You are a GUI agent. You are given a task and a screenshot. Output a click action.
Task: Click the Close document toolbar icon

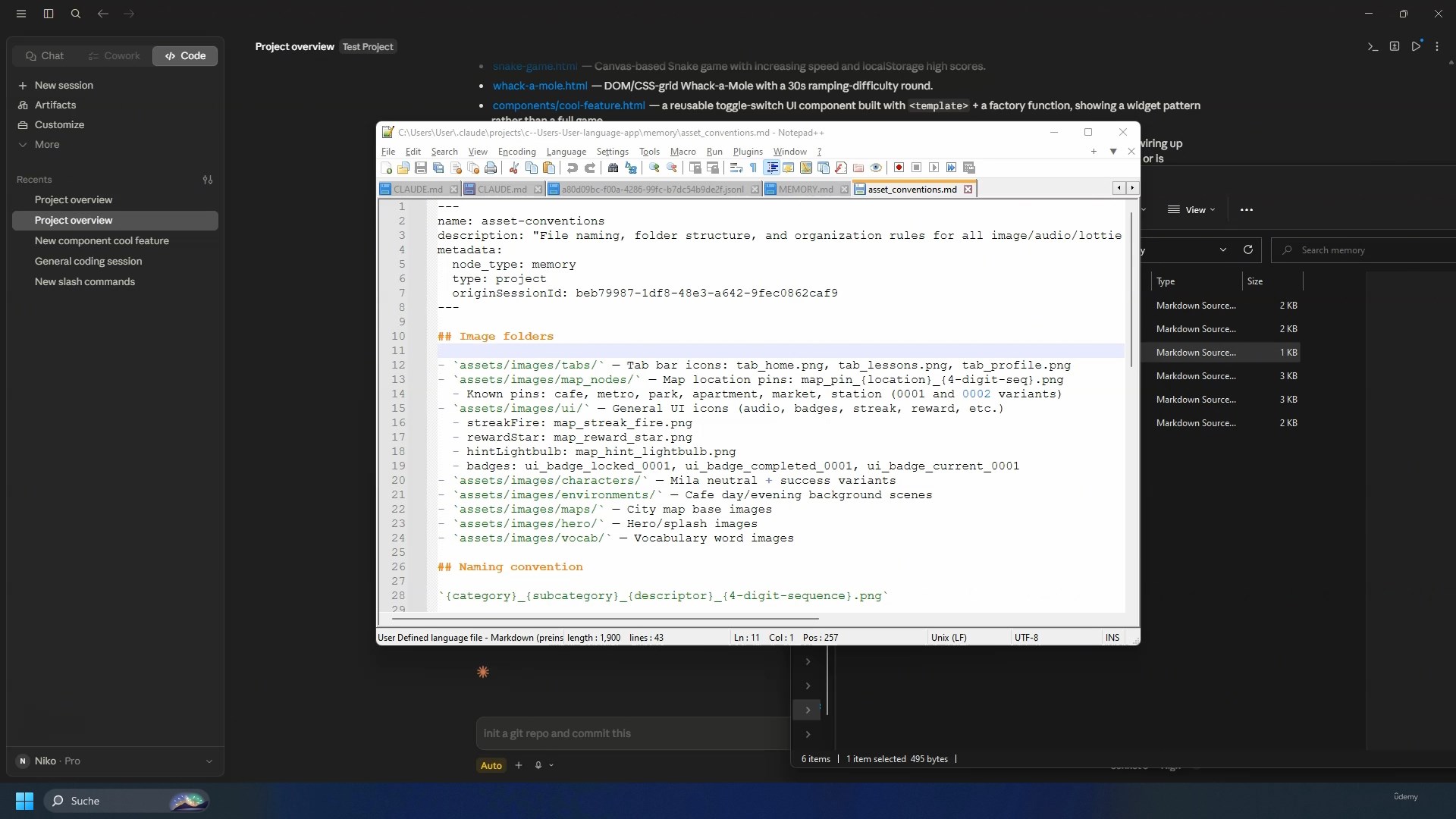click(x=456, y=168)
